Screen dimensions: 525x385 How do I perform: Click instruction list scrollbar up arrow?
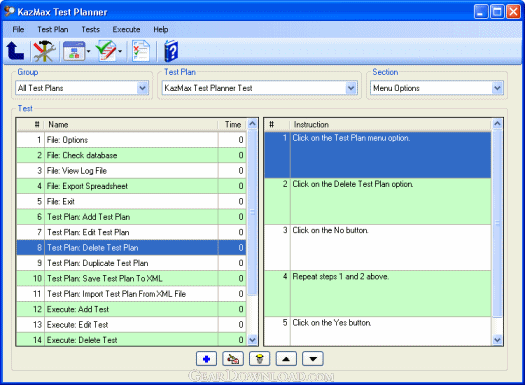tap(497, 124)
